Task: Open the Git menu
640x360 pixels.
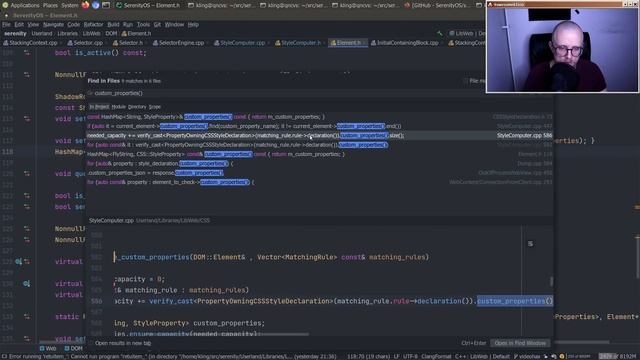Action: [x=157, y=24]
